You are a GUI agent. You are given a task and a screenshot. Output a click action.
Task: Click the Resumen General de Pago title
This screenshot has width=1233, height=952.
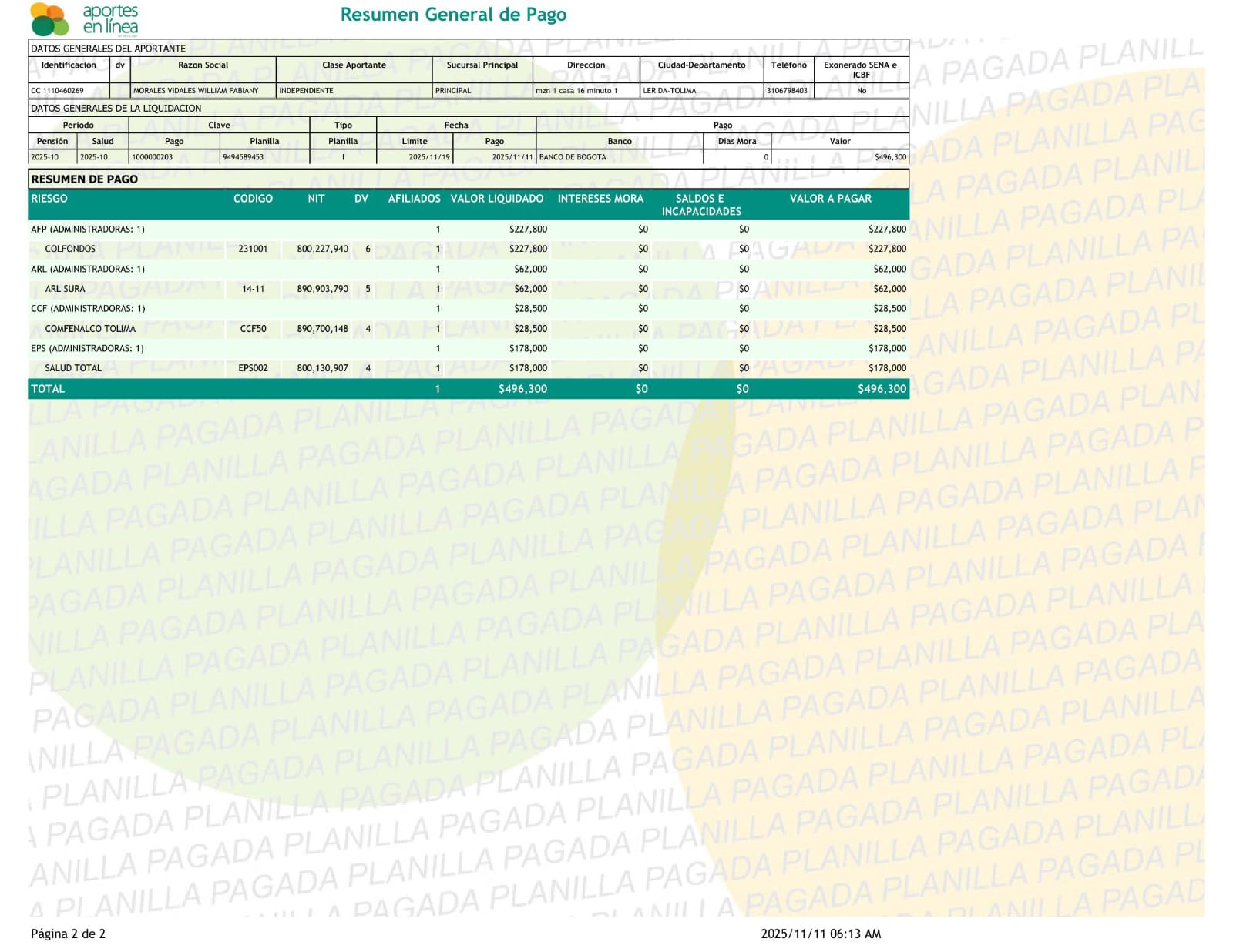(x=453, y=15)
